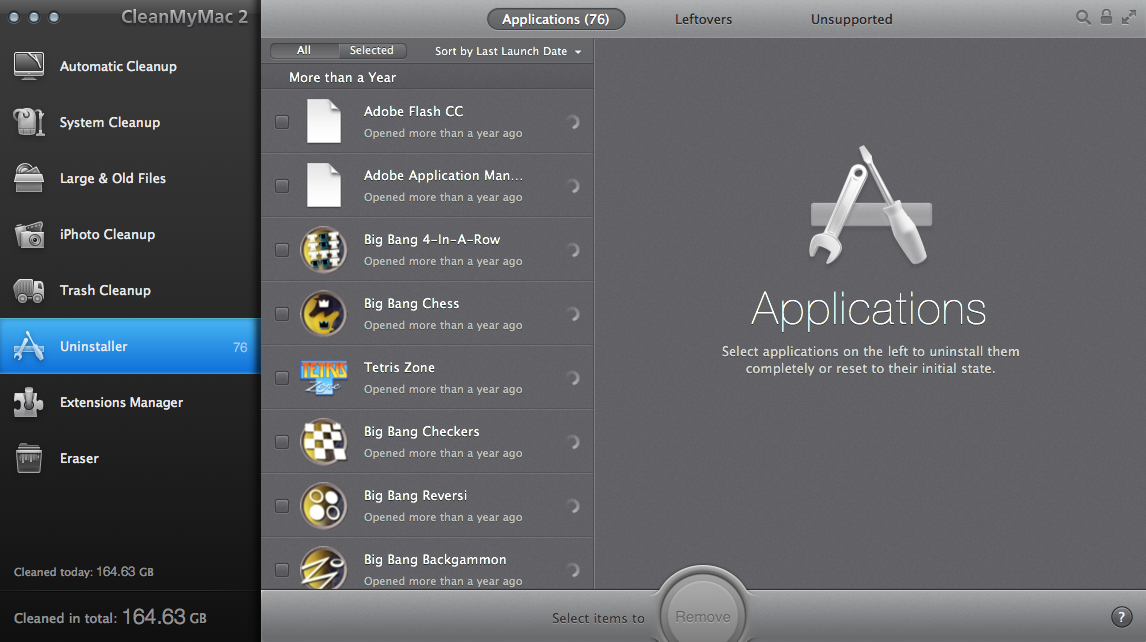Image resolution: width=1146 pixels, height=642 pixels.
Task: Switch to Applications (76) tab
Action: 555,19
